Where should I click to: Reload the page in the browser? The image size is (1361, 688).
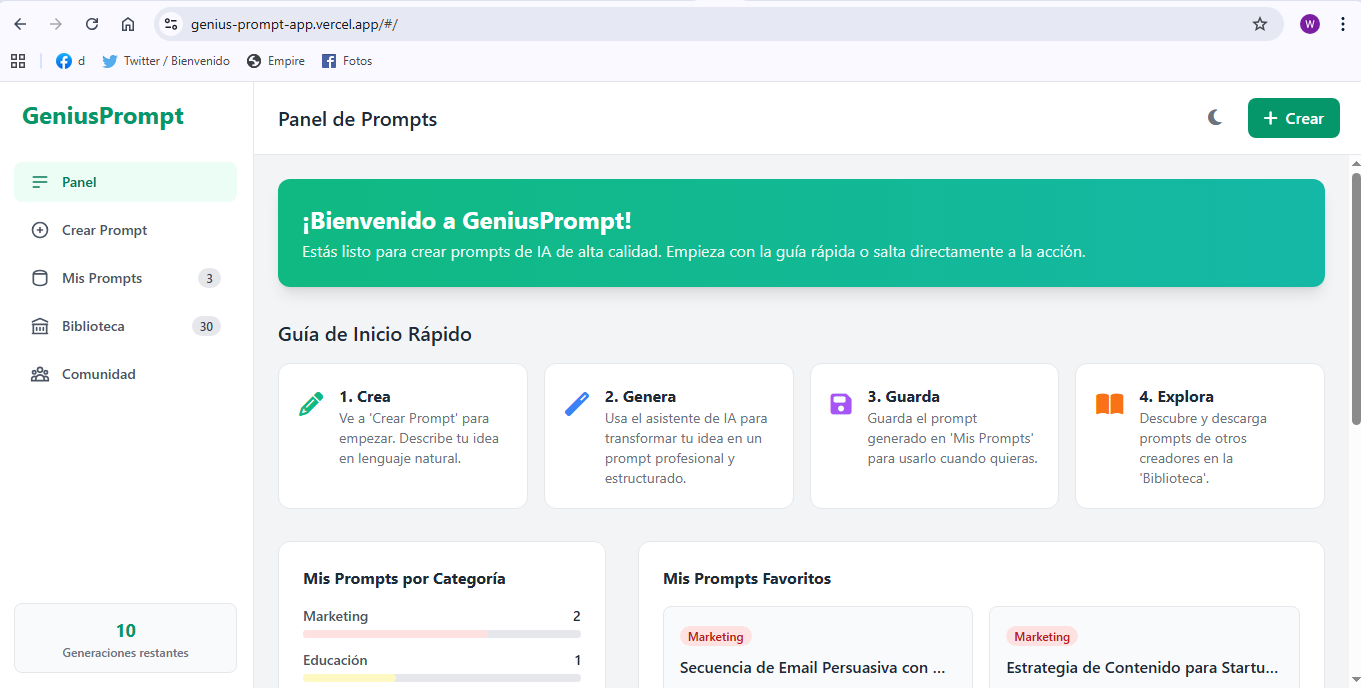[x=92, y=24]
